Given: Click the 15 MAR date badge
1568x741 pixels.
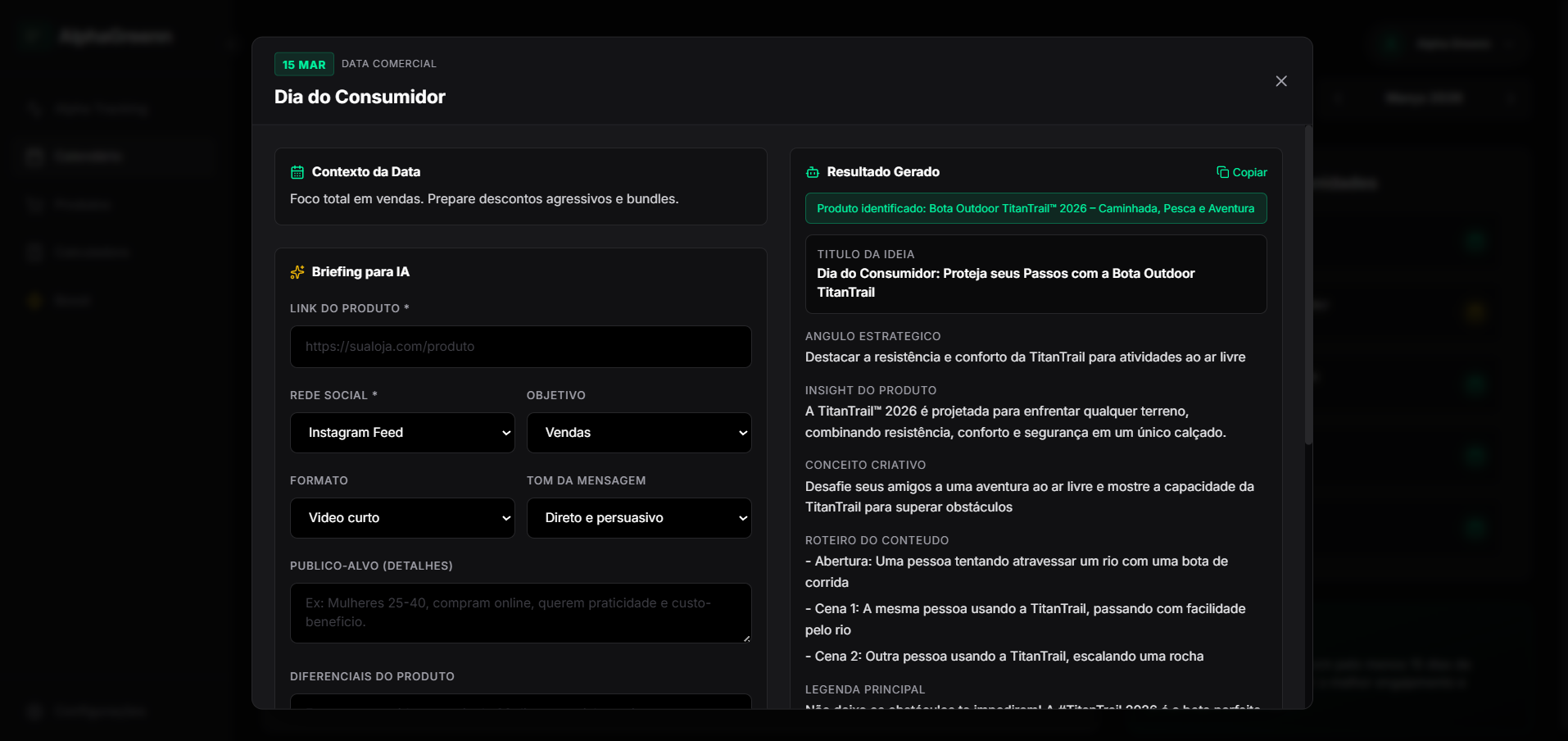Looking at the screenshot, I should pyautogui.click(x=304, y=65).
